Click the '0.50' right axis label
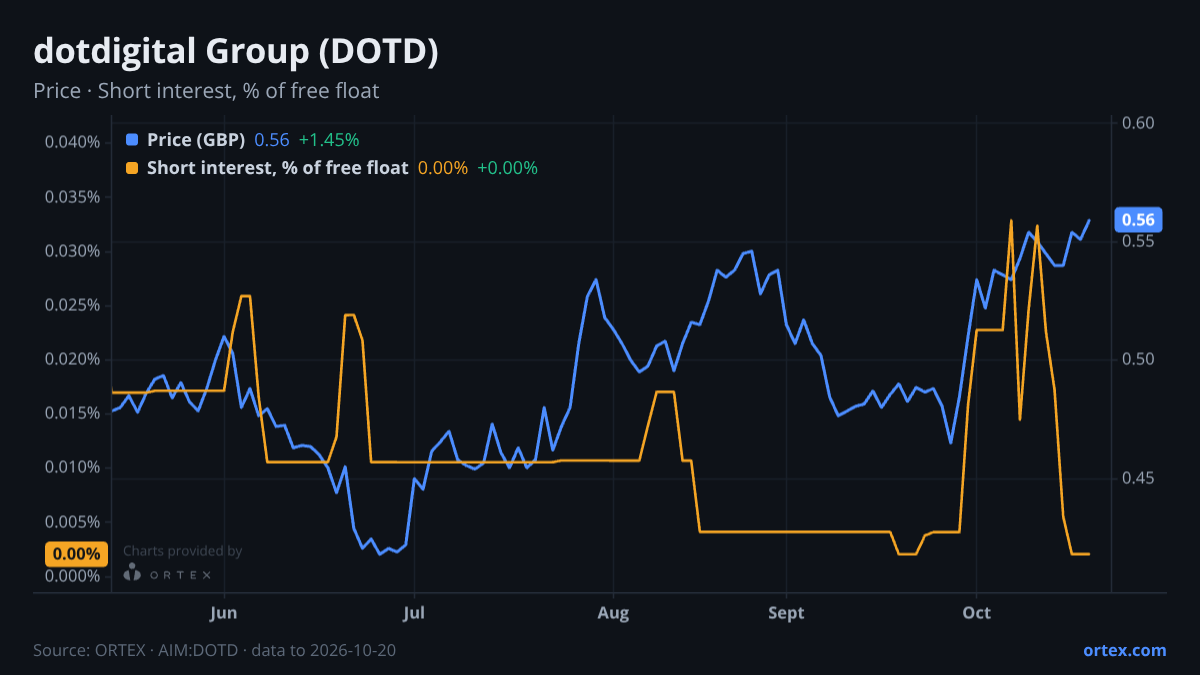 (x=1139, y=359)
